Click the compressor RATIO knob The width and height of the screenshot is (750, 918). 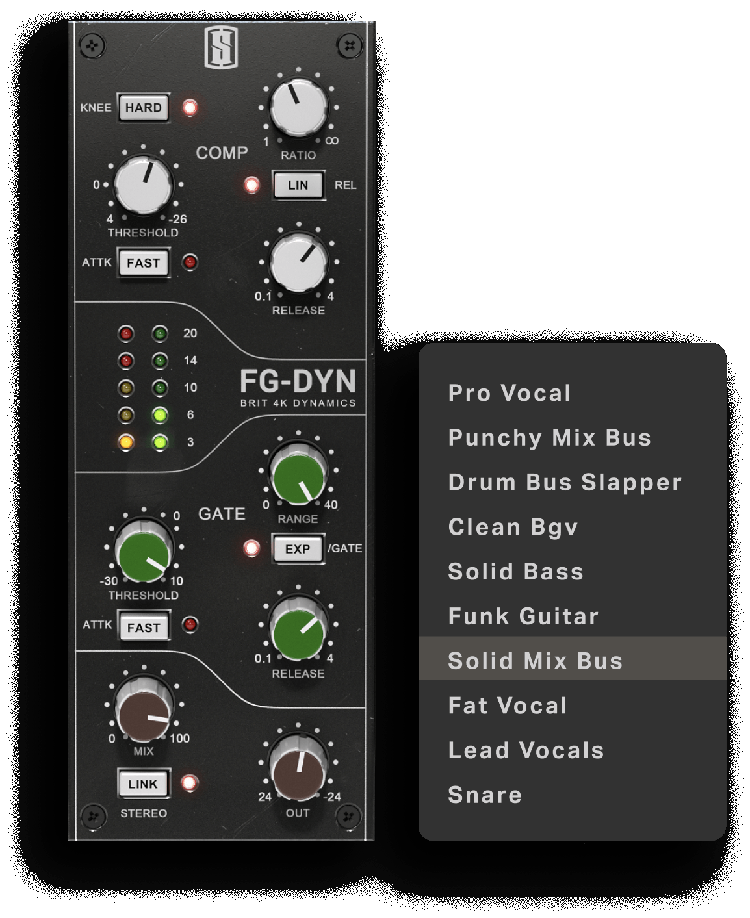299,108
